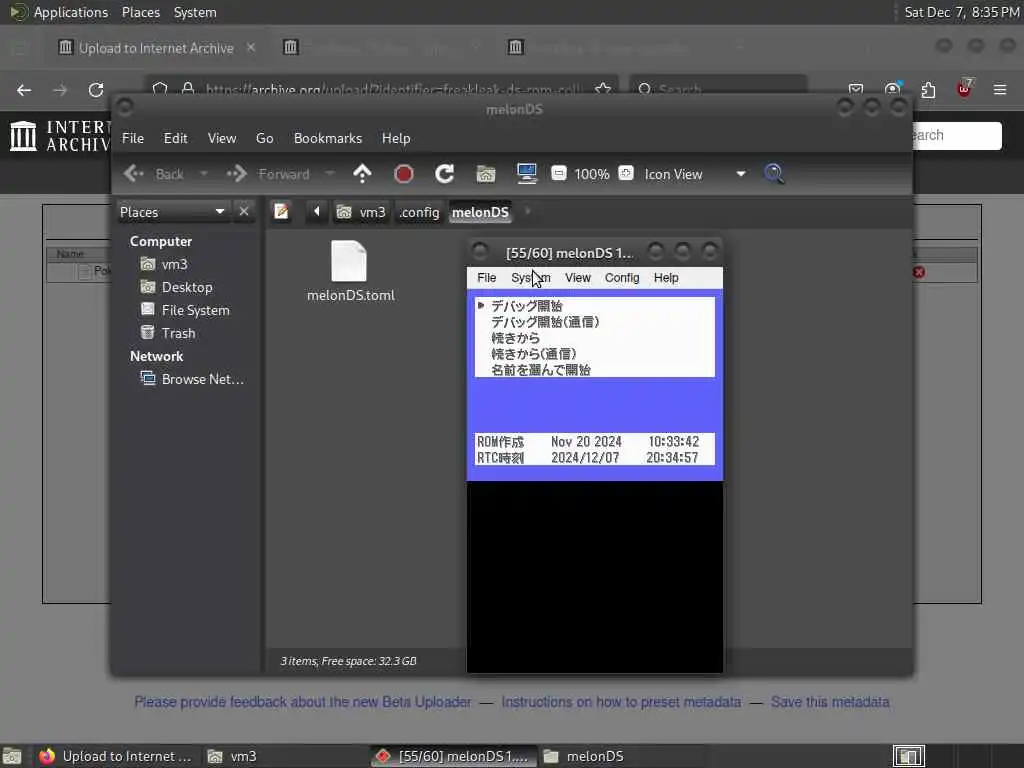The image size is (1024, 768).
Task: Close Upload to Internet Archive tab
Action: (251, 48)
